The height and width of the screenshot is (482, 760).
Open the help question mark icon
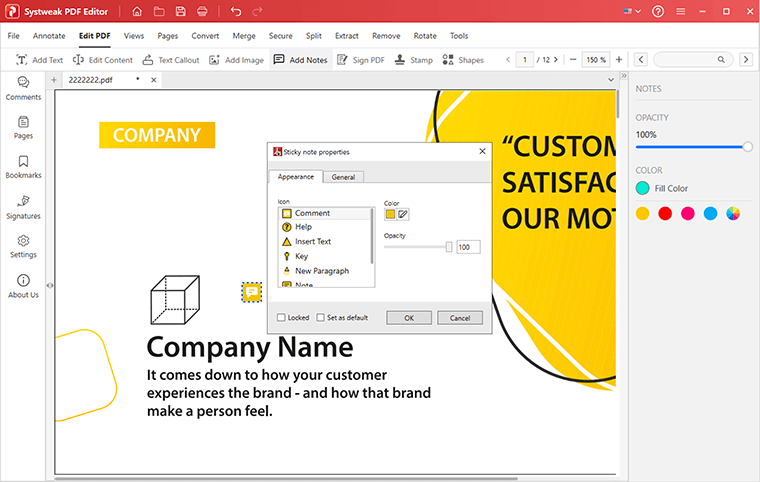tap(658, 11)
